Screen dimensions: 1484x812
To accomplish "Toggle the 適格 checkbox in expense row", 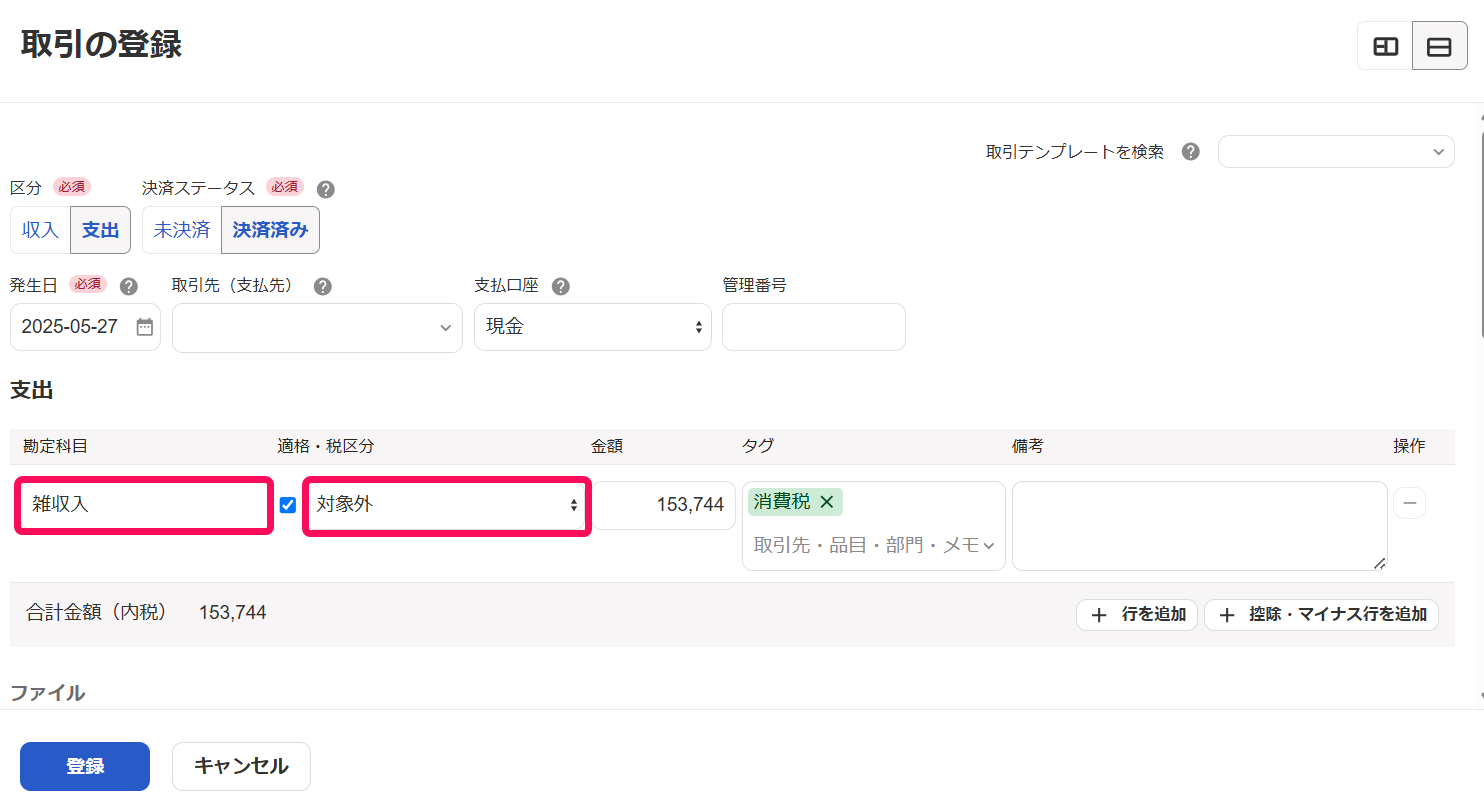I will click(288, 505).
